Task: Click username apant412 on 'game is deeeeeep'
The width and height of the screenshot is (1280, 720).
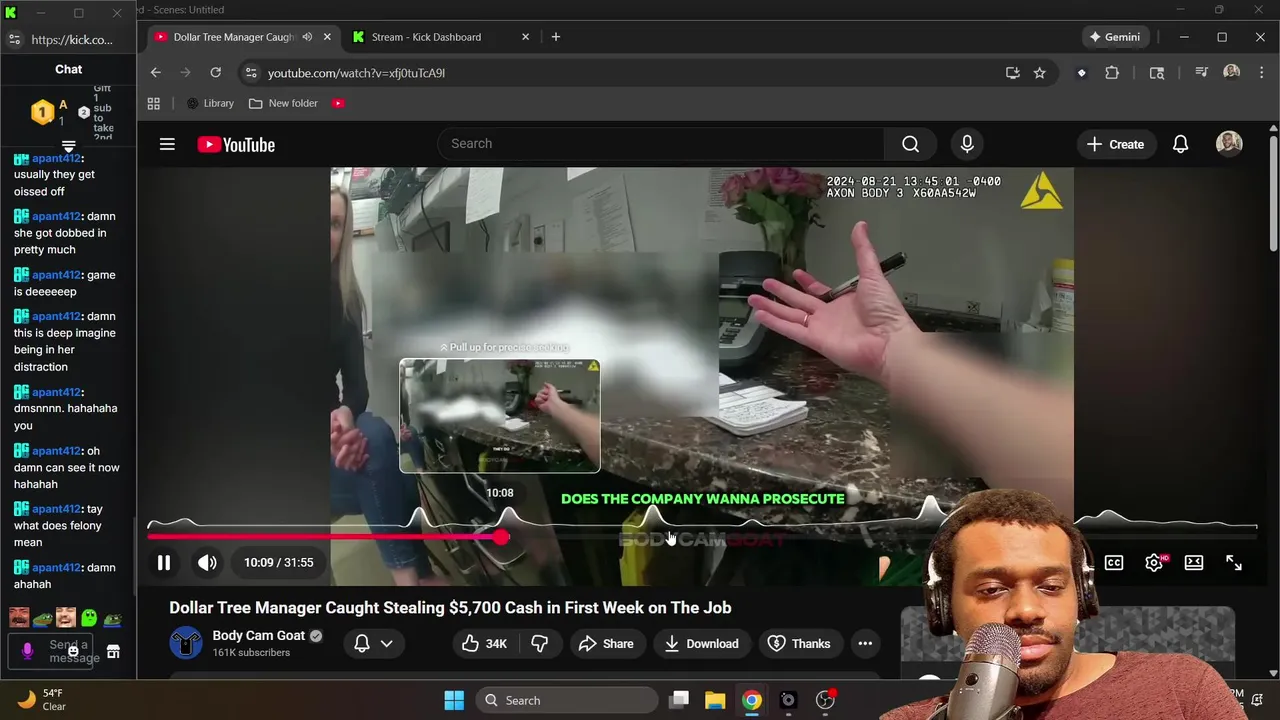Action: (x=56, y=275)
